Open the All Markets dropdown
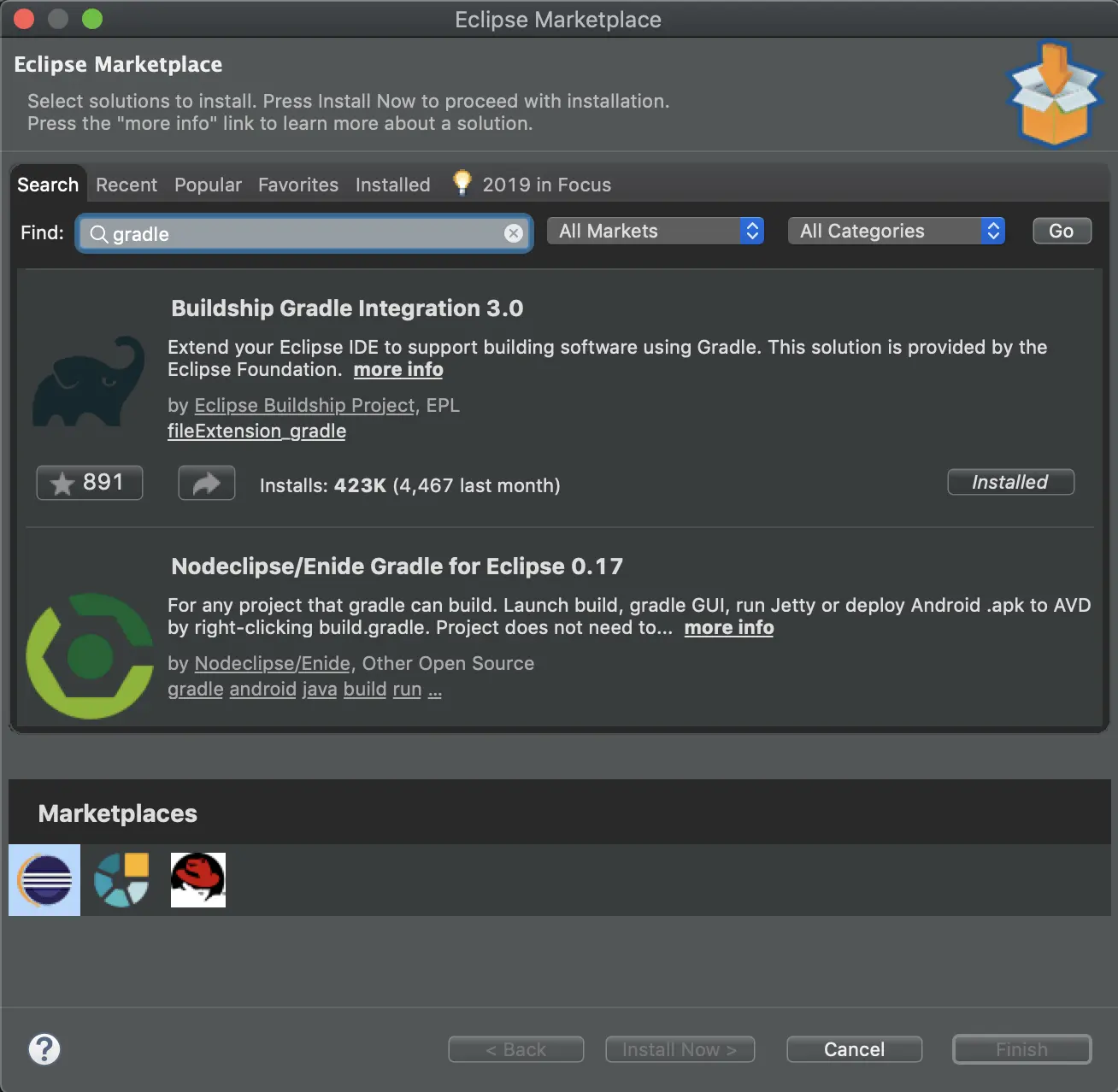 tap(656, 231)
